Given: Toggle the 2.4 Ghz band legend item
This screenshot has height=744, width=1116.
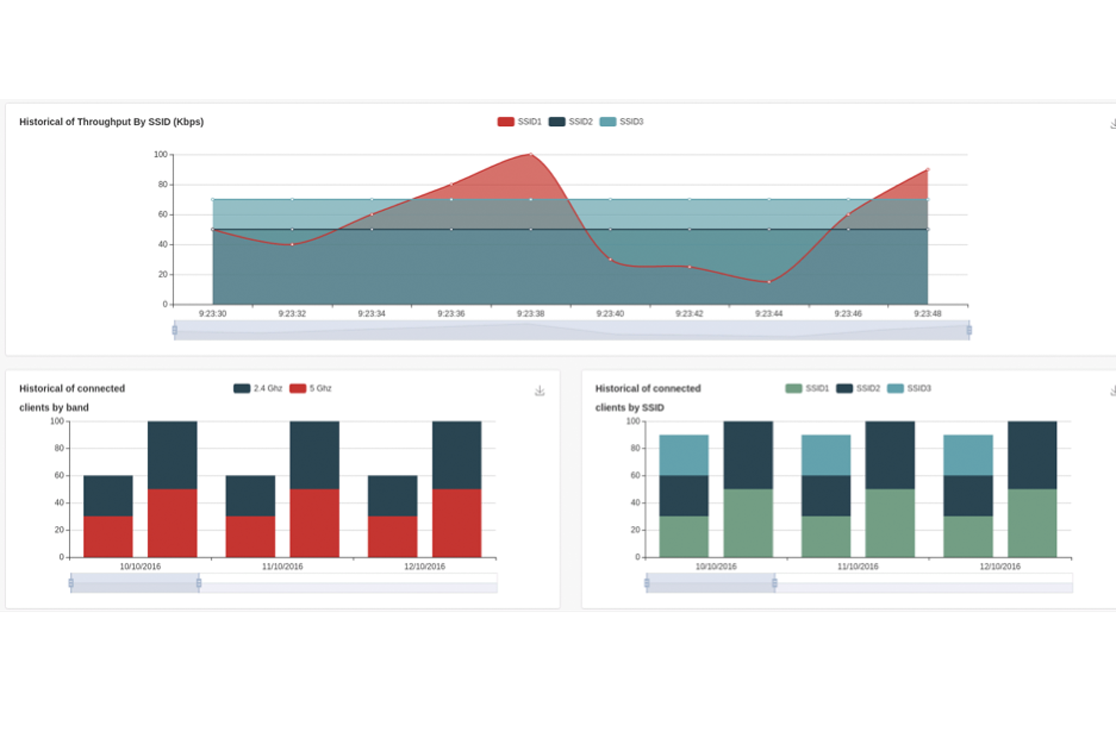Looking at the screenshot, I should [257, 388].
